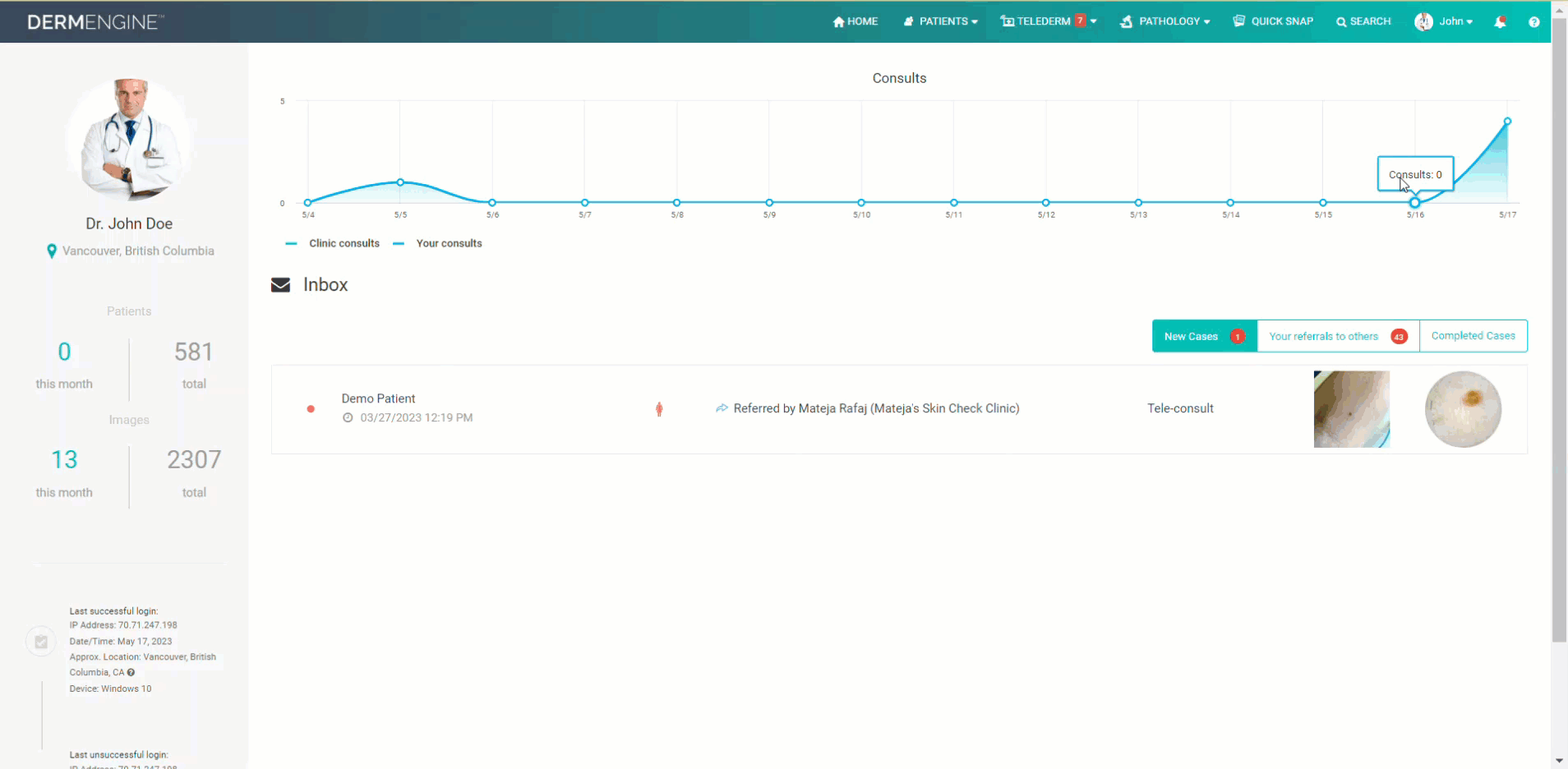Click the location help icon after Columbia, CA
Image resolution: width=1568 pixels, height=769 pixels.
pos(131,672)
